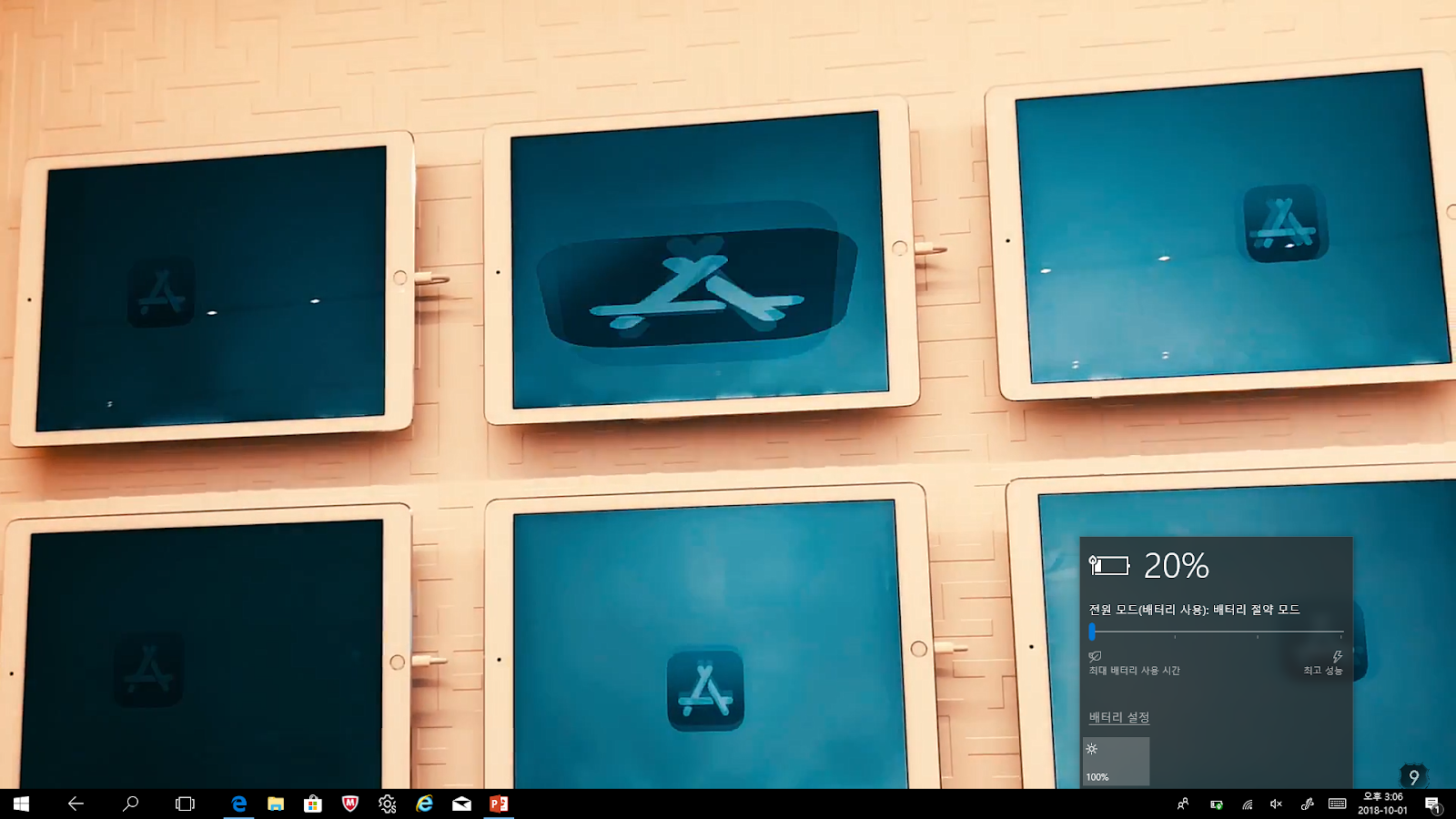Open taskbar Search magnifier
Viewport: 1456px width, 819px height.
coord(130,804)
